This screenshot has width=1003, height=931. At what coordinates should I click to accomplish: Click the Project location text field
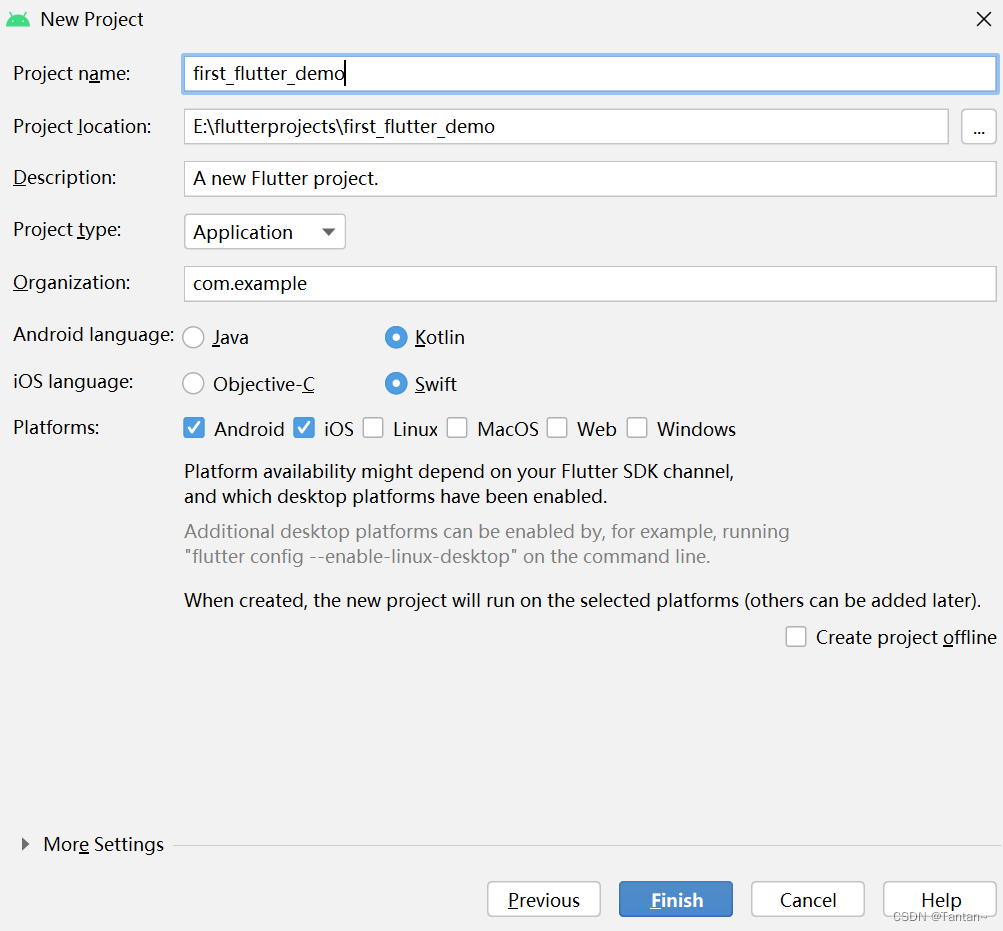pos(565,127)
